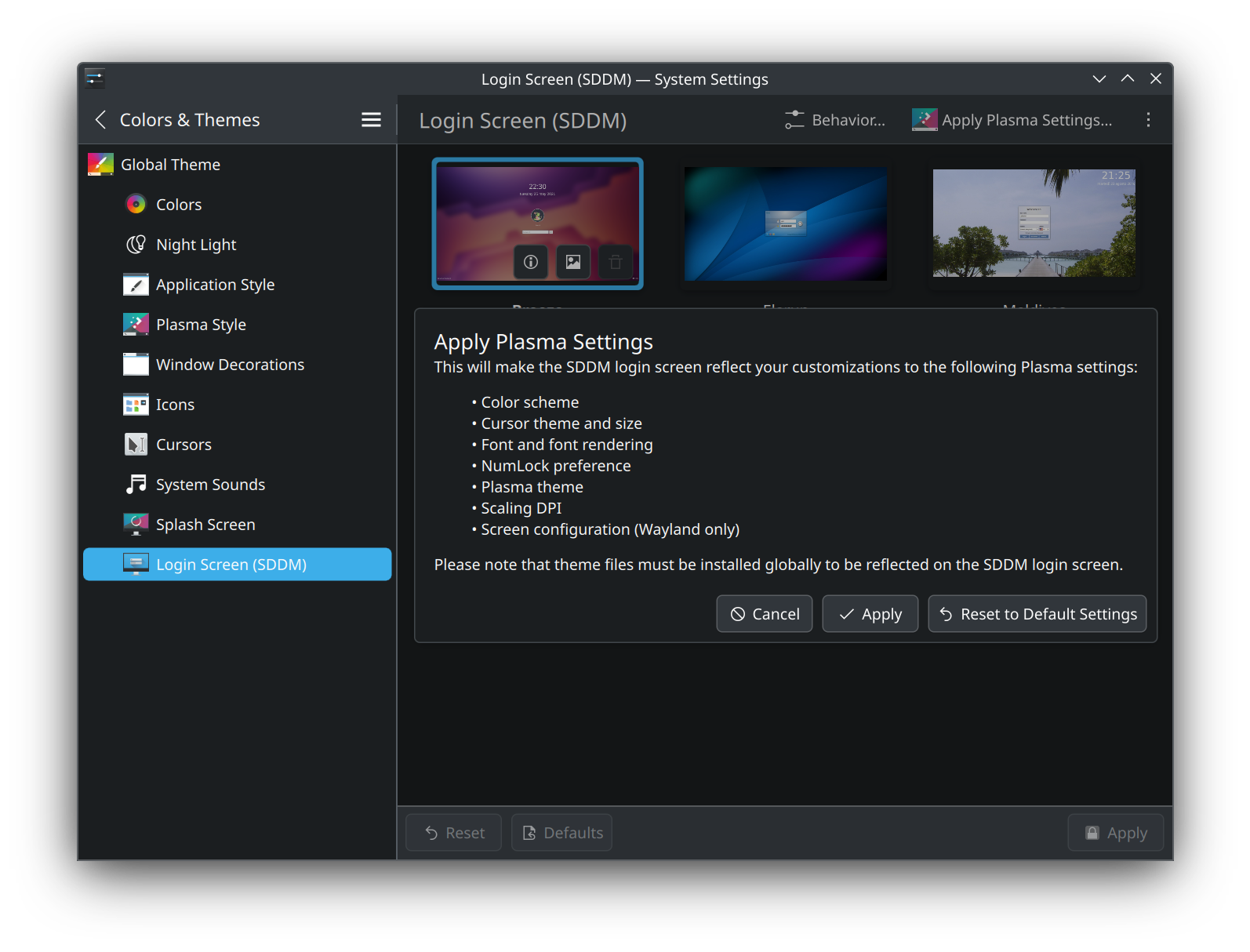1250x952 pixels.
Task: Open the sidebar hamburger menu
Action: 371,120
